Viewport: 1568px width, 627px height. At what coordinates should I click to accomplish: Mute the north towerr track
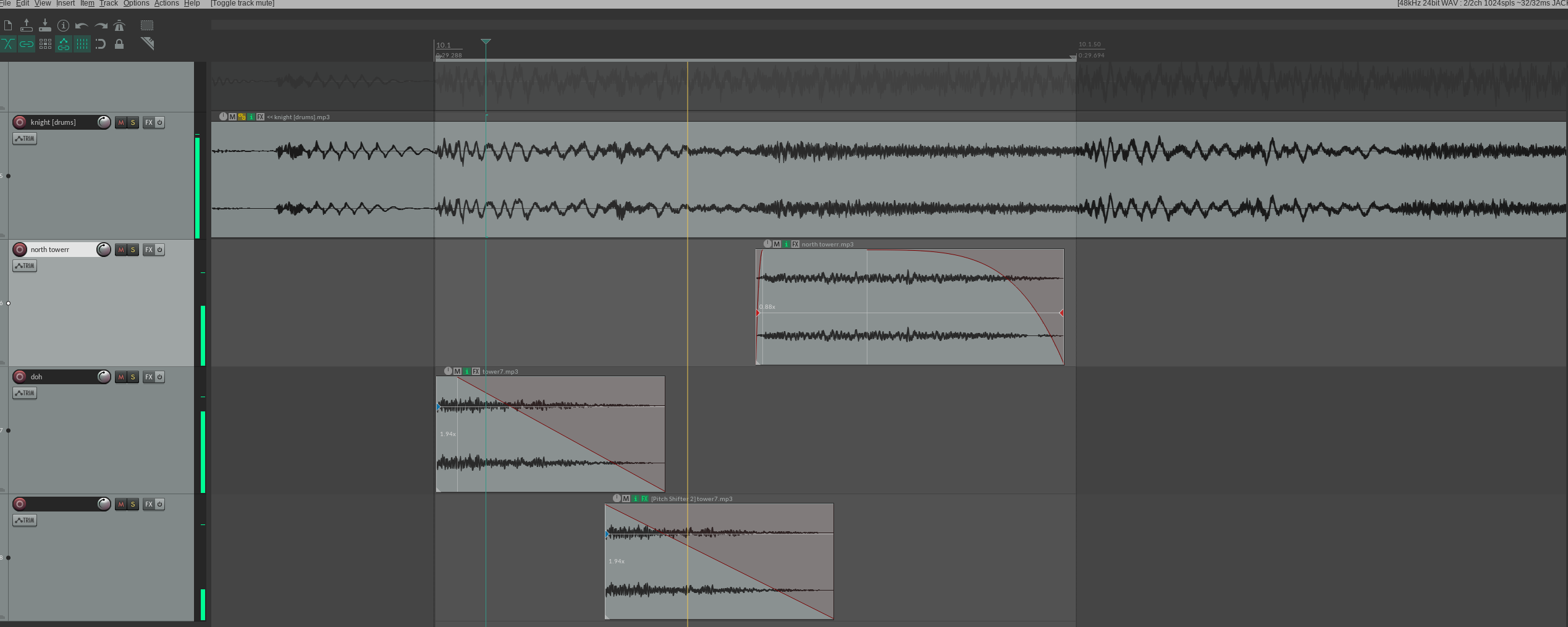pos(121,250)
